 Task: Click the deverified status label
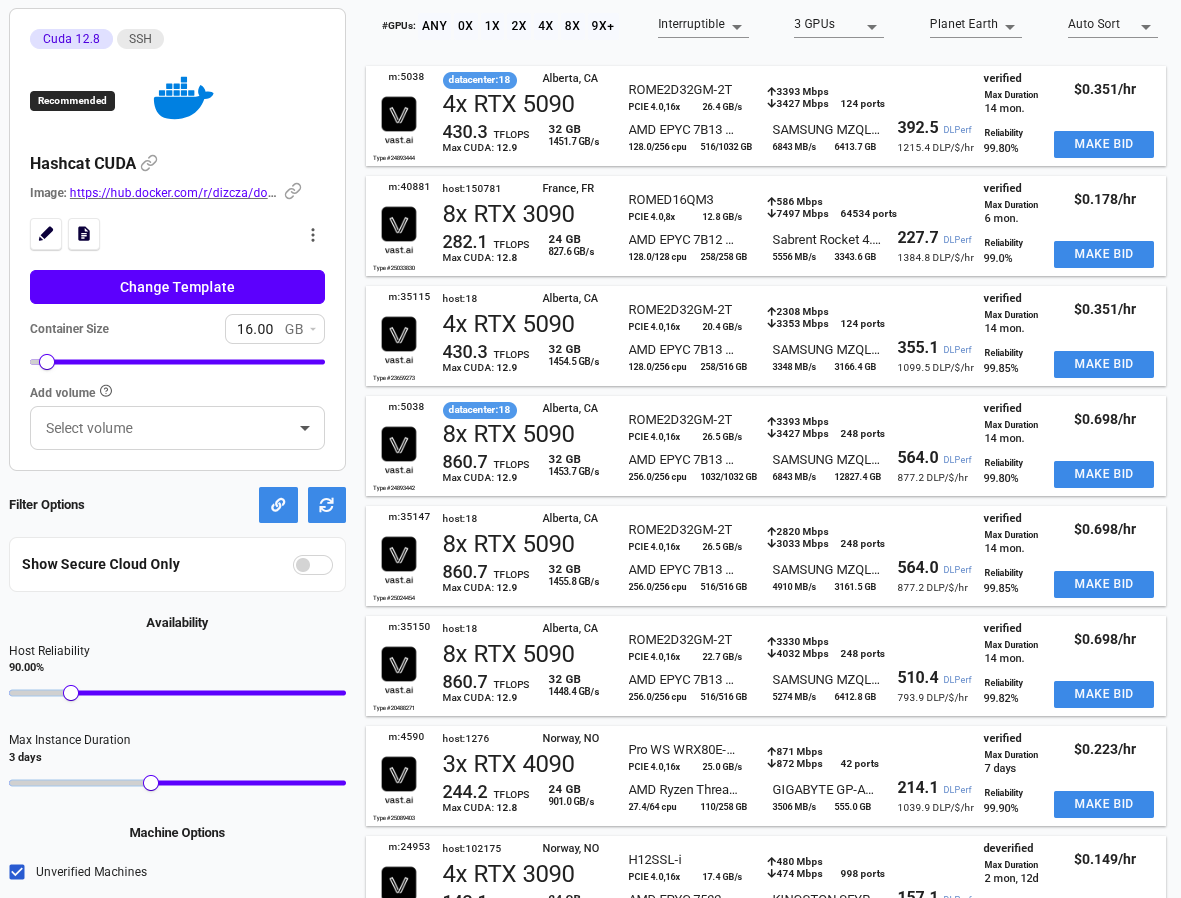click(1009, 848)
